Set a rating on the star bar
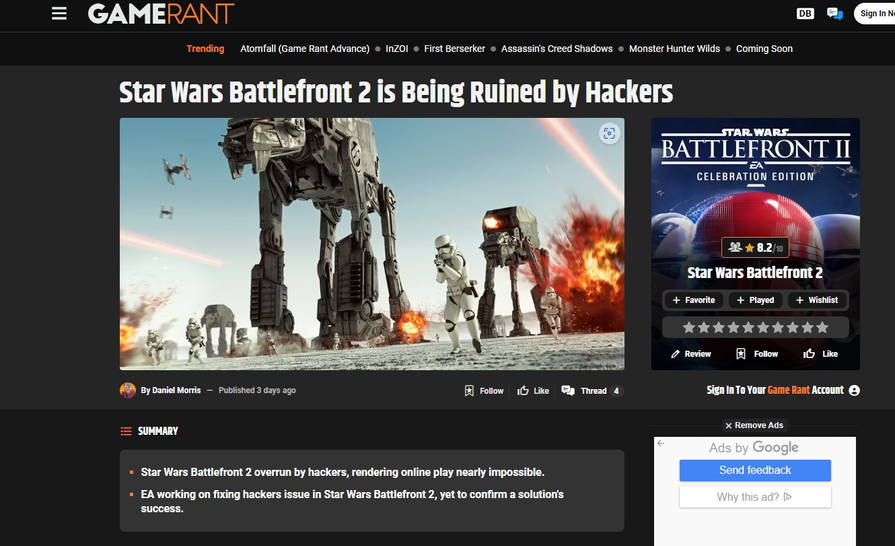This screenshot has width=895, height=546. [x=755, y=327]
